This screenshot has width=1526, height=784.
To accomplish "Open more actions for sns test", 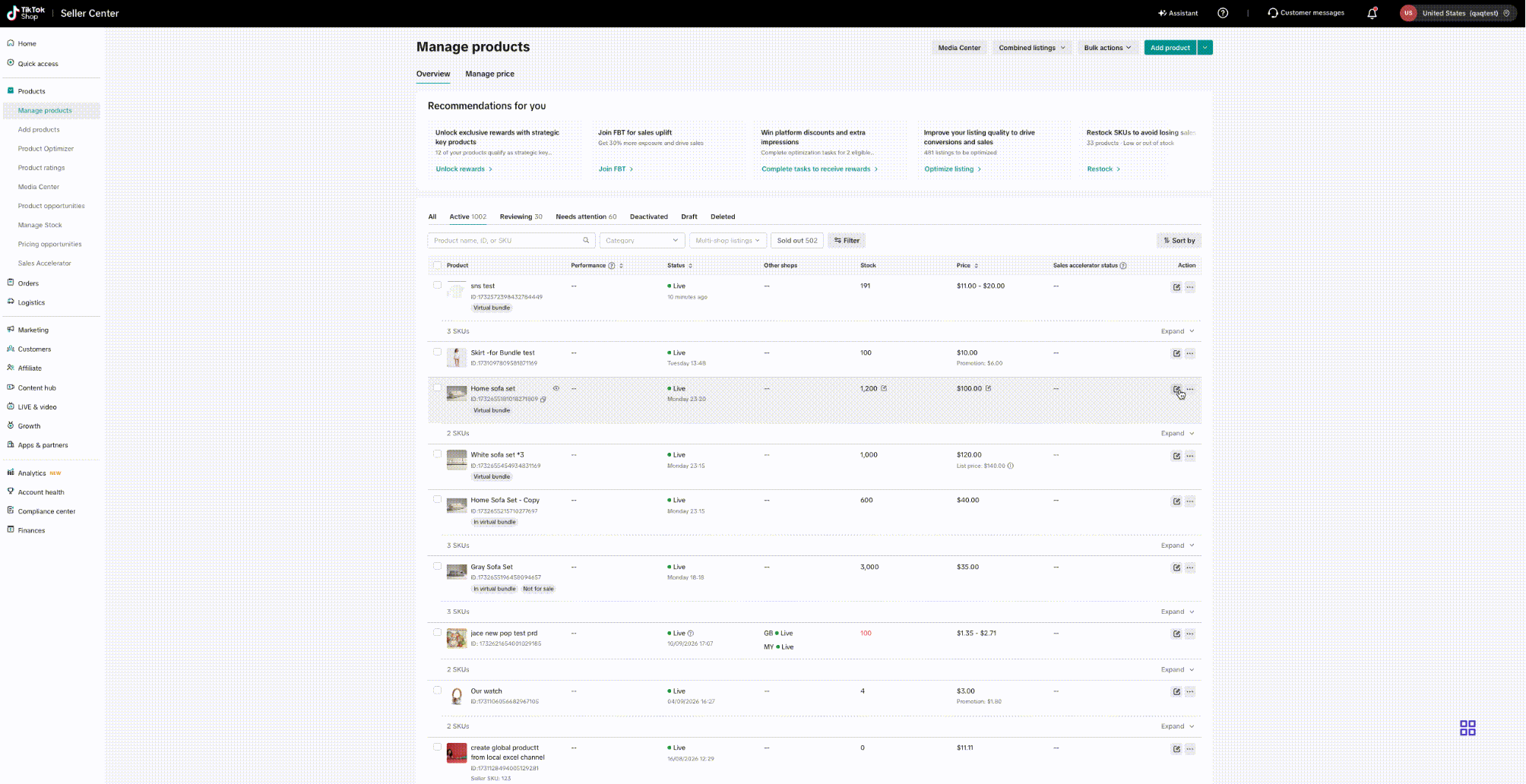I will (1190, 287).
